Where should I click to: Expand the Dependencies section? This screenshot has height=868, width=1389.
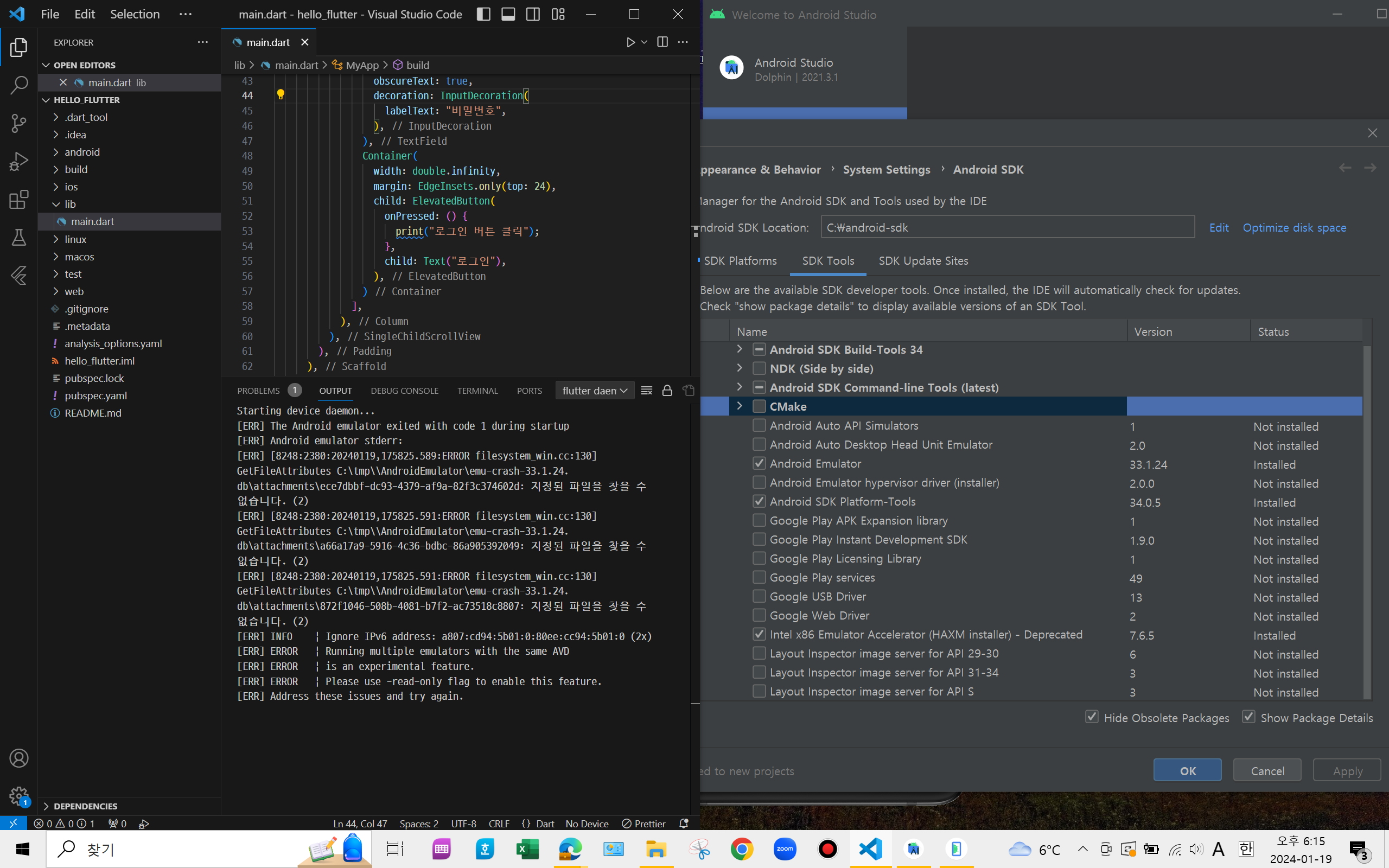[85, 806]
